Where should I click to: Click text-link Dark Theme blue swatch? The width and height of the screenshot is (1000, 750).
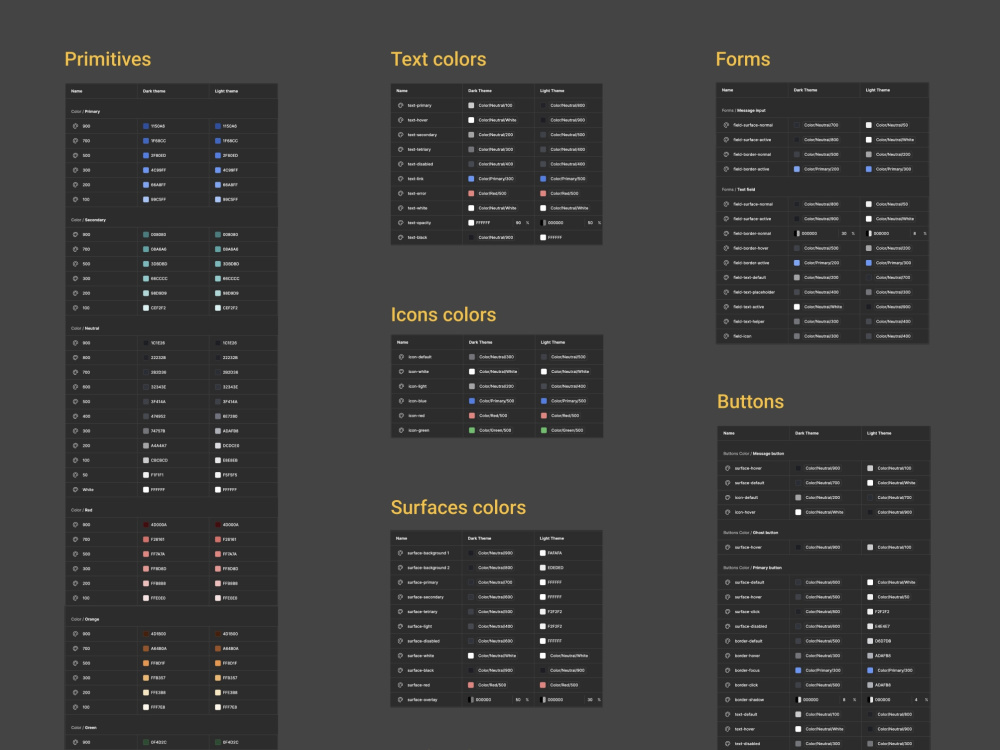tap(471, 179)
